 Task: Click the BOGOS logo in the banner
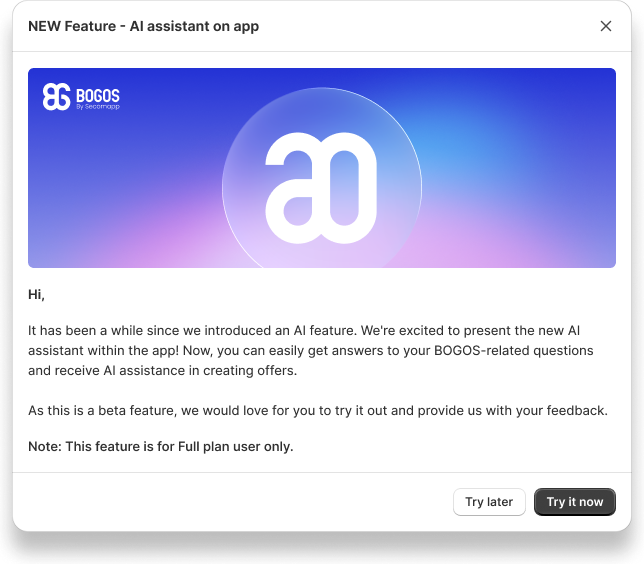pos(81,97)
